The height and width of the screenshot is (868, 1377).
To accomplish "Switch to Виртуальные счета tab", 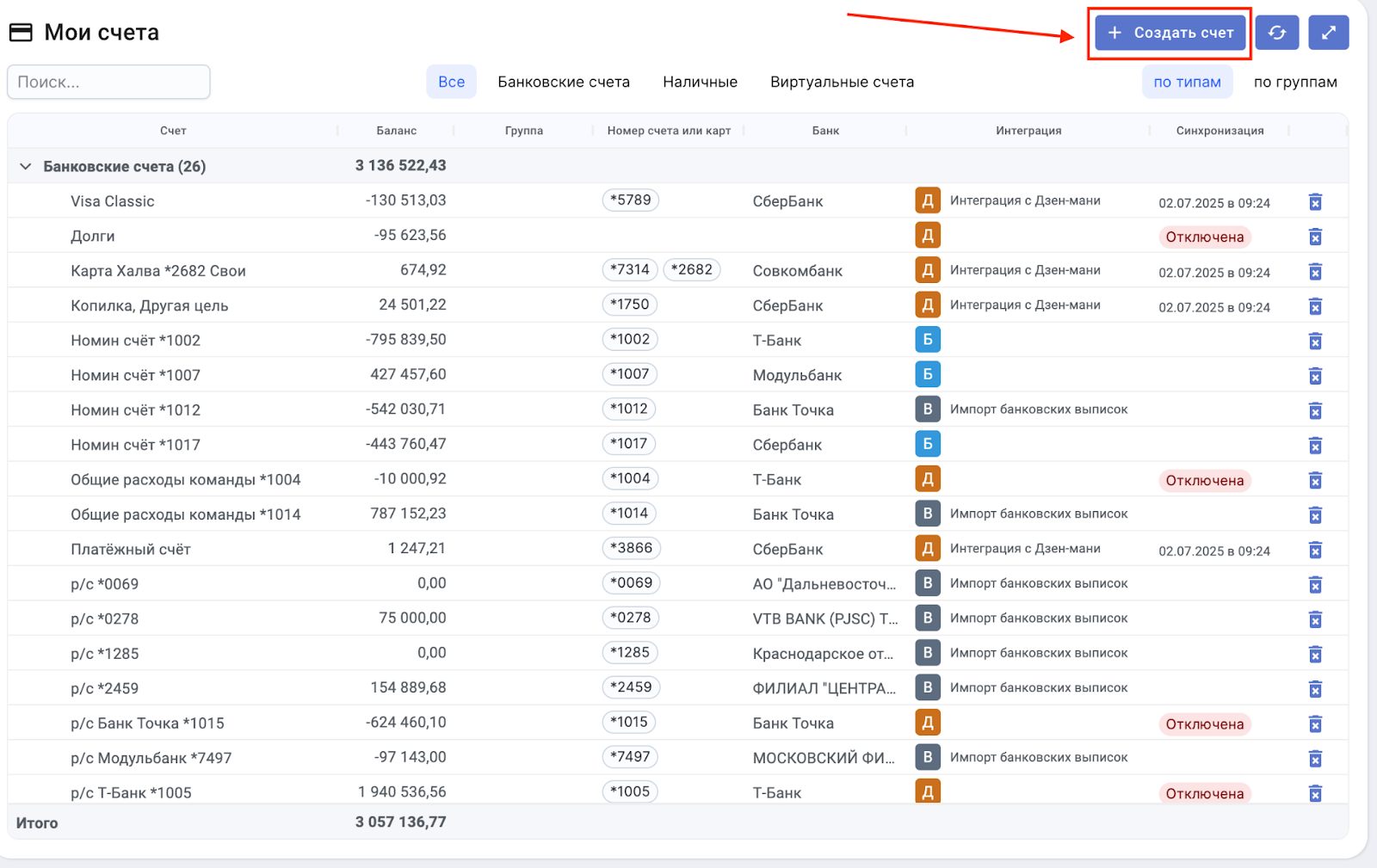I will [x=842, y=83].
